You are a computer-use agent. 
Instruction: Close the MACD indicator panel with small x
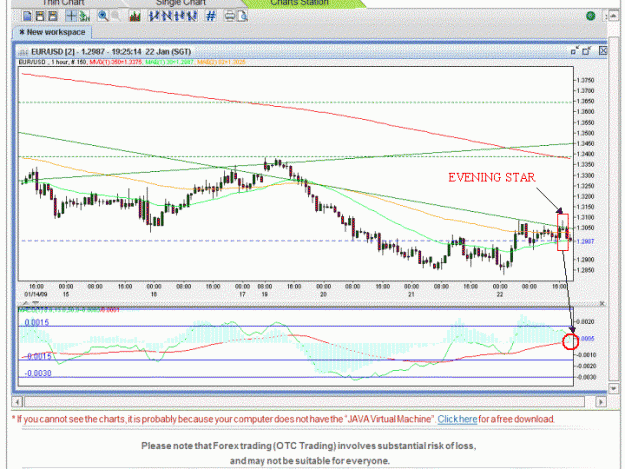pos(602,304)
